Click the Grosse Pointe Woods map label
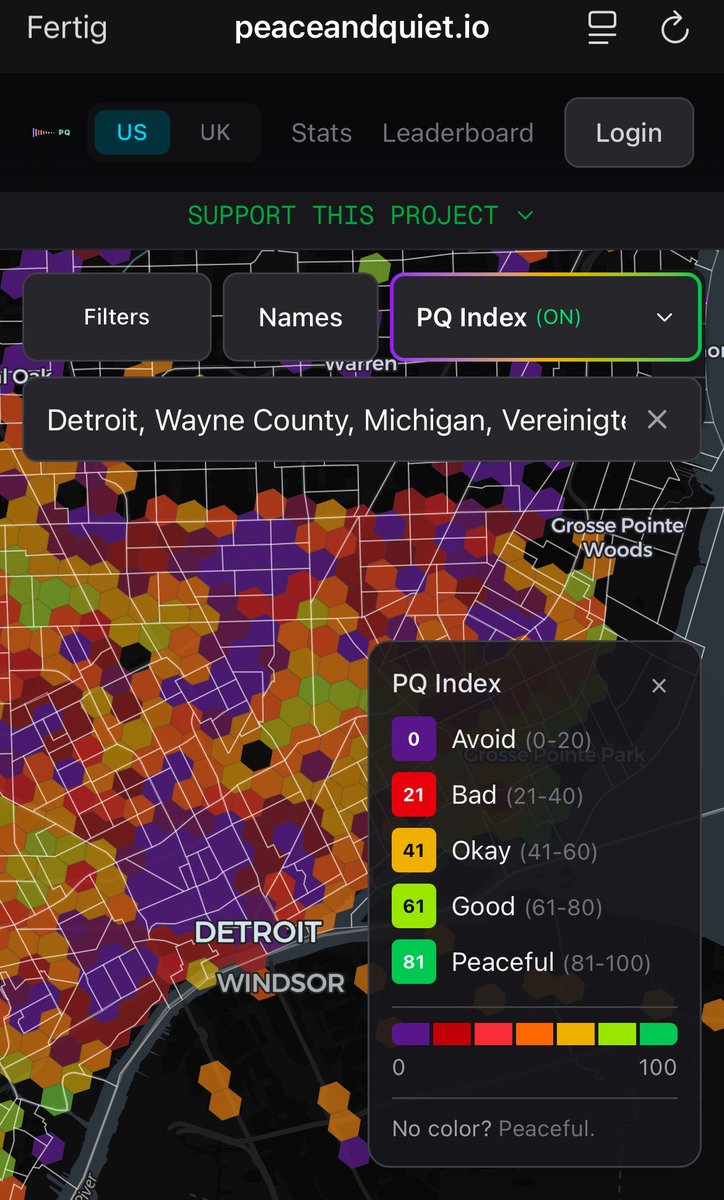The height and width of the screenshot is (1200, 724). click(x=617, y=537)
